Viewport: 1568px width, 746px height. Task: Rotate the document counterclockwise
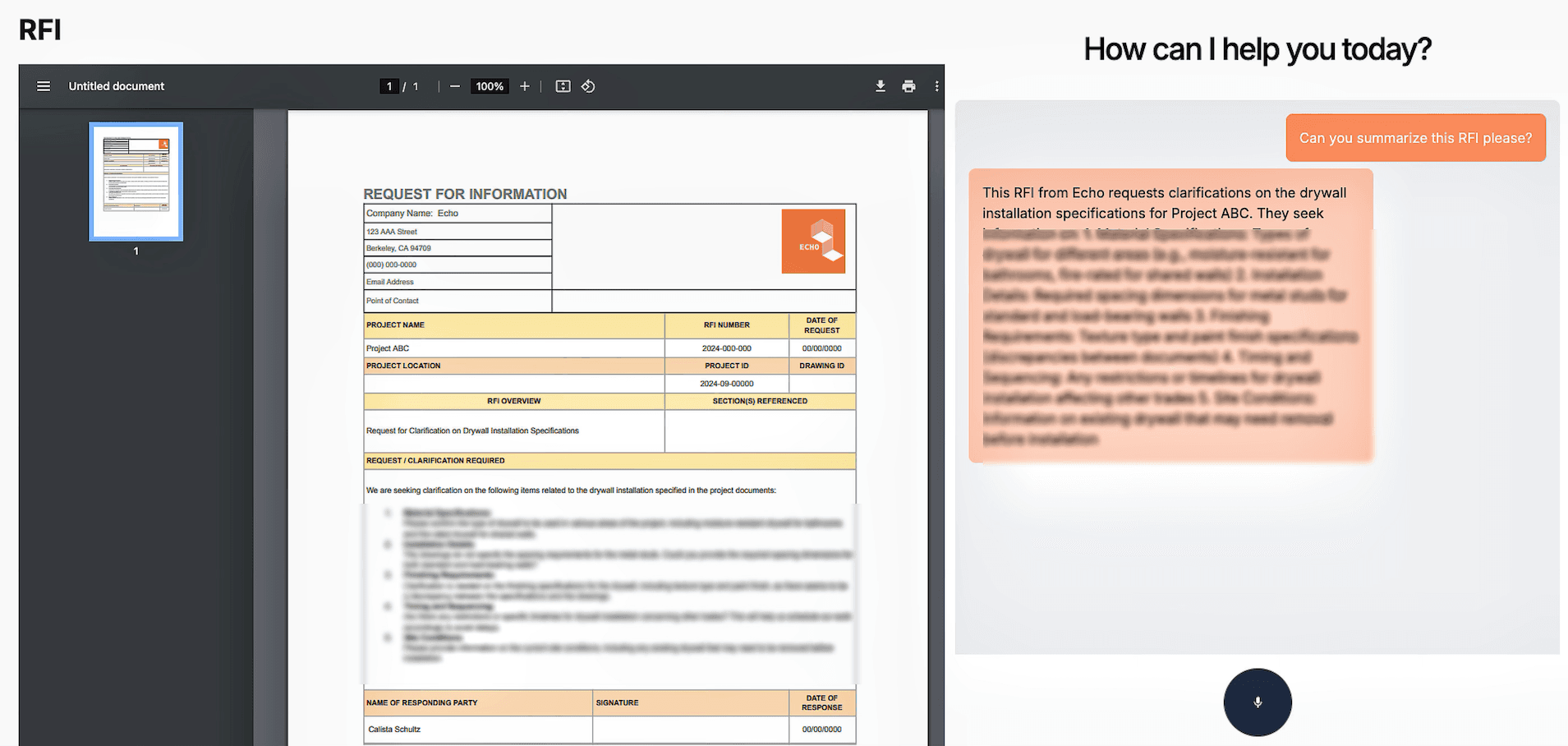pos(588,86)
